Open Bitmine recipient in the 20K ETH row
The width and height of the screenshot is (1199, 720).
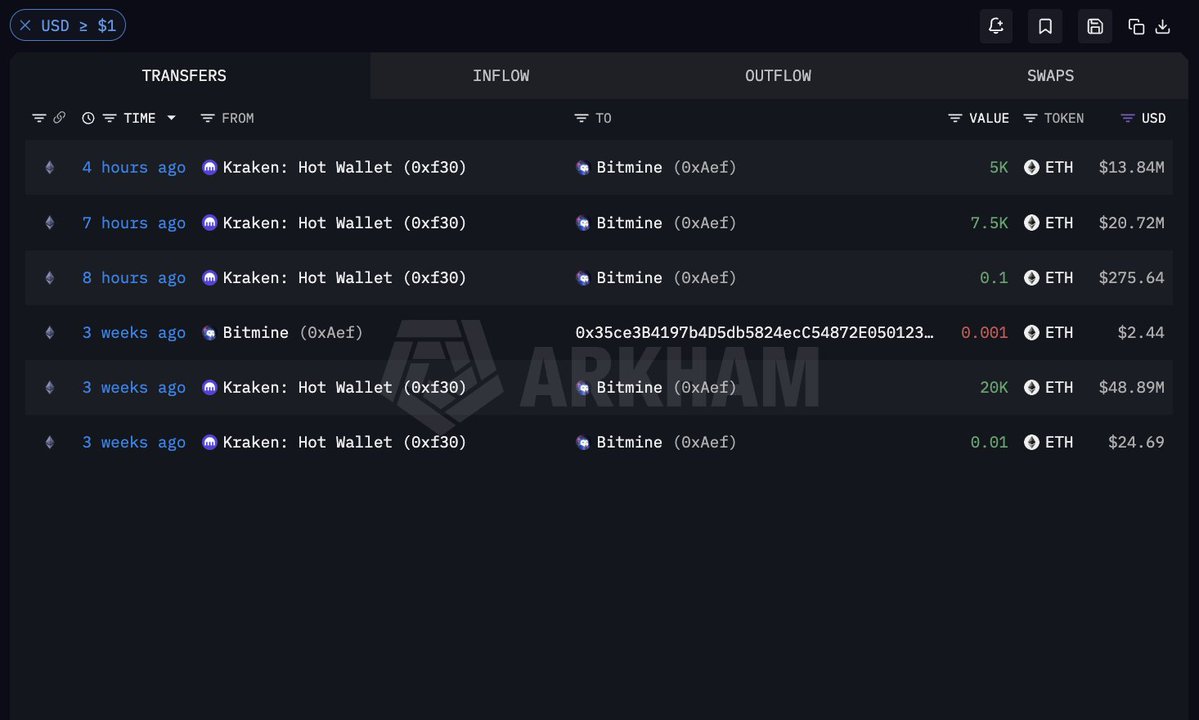666,388
